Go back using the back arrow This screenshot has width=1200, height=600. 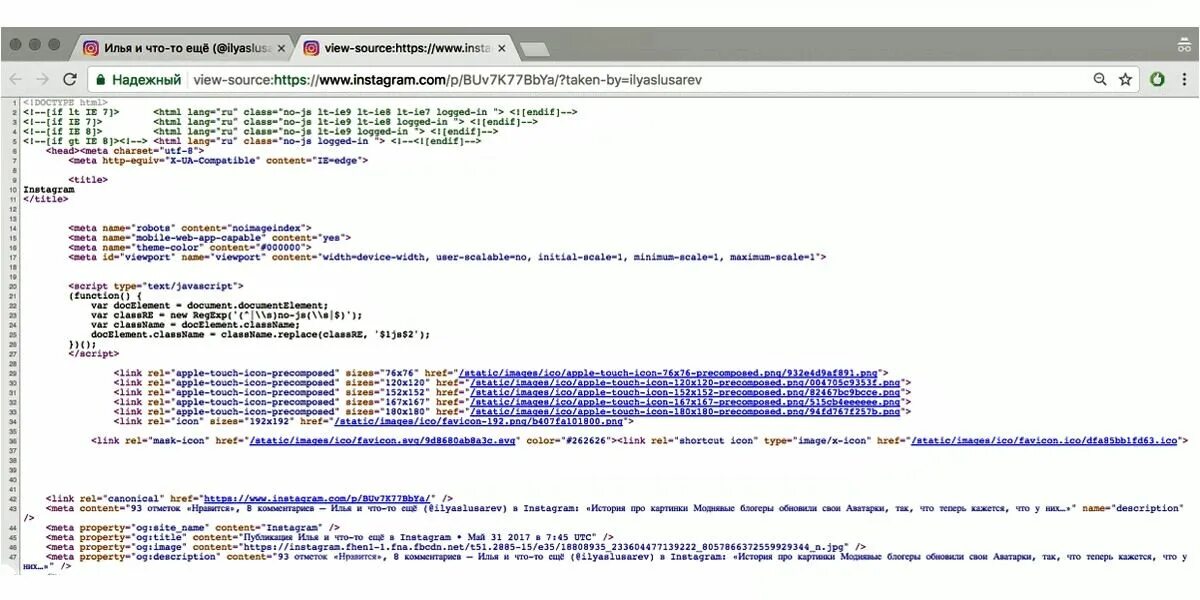(x=16, y=79)
